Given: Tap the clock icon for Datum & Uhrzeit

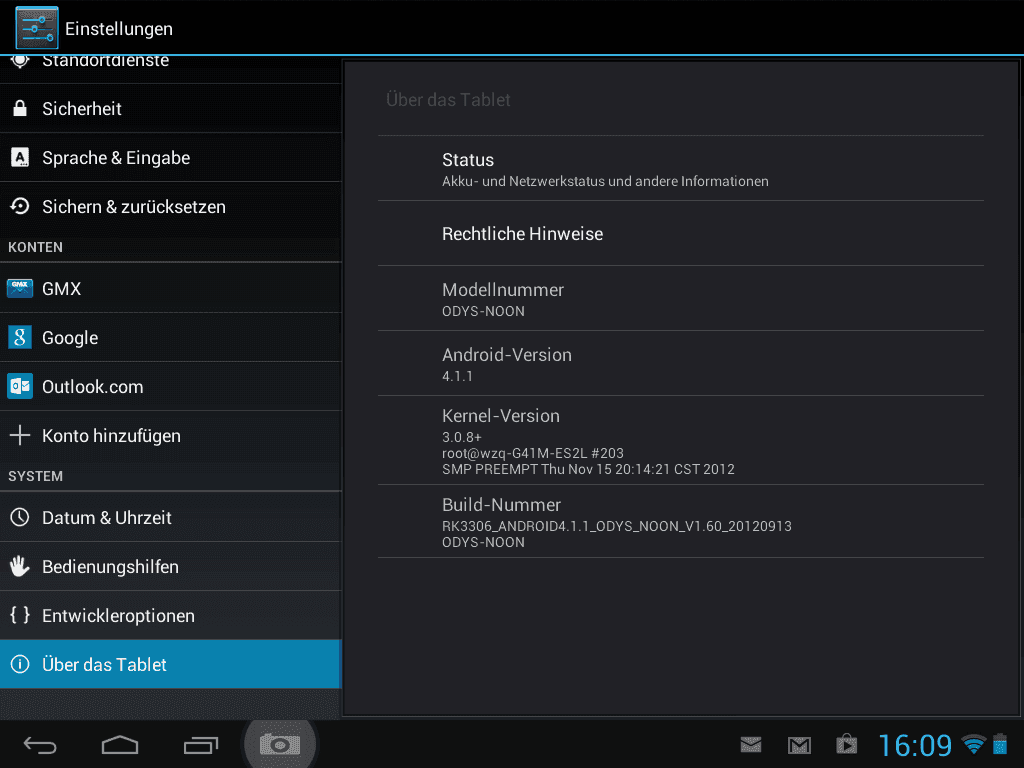Looking at the screenshot, I should click(x=20, y=517).
